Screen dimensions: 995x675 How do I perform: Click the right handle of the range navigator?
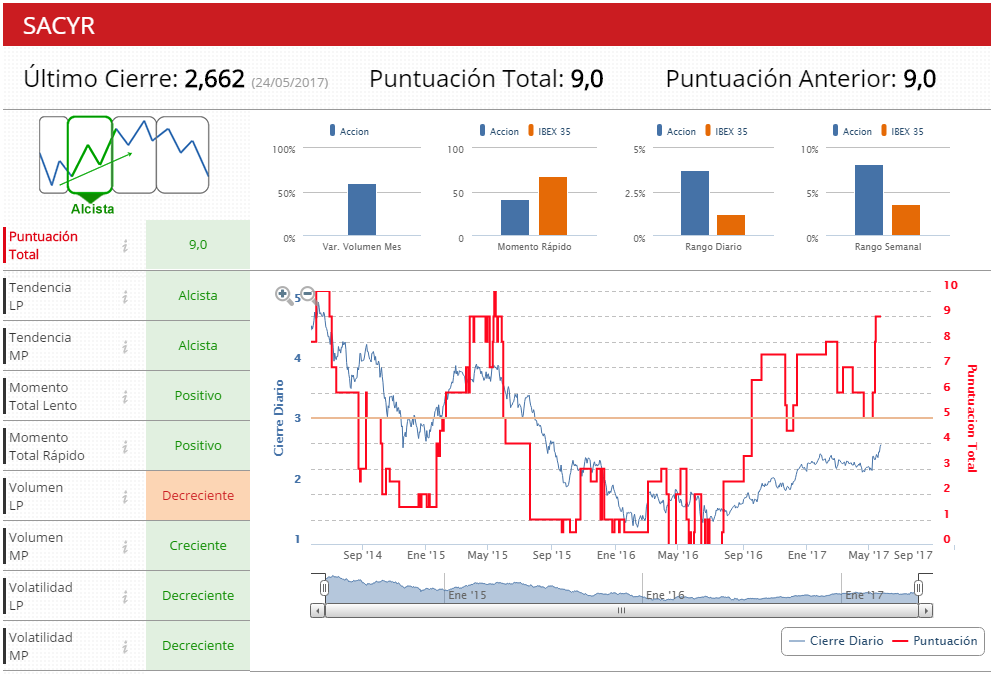tap(918, 588)
